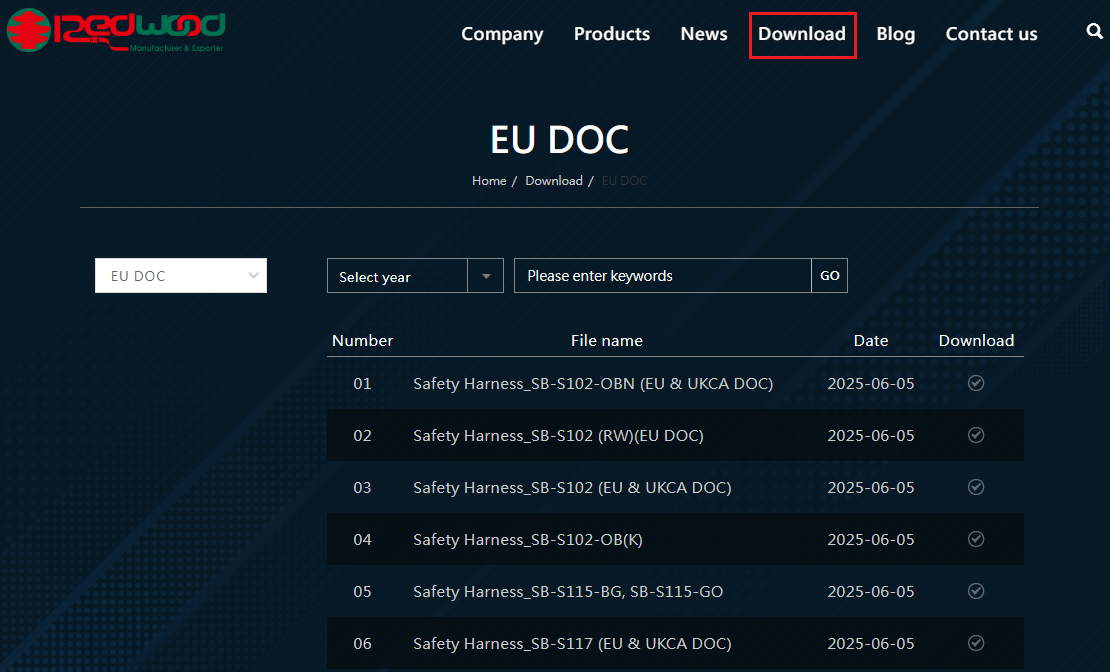Image resolution: width=1110 pixels, height=672 pixels.
Task: Focus the keywords search input field
Action: coord(662,276)
